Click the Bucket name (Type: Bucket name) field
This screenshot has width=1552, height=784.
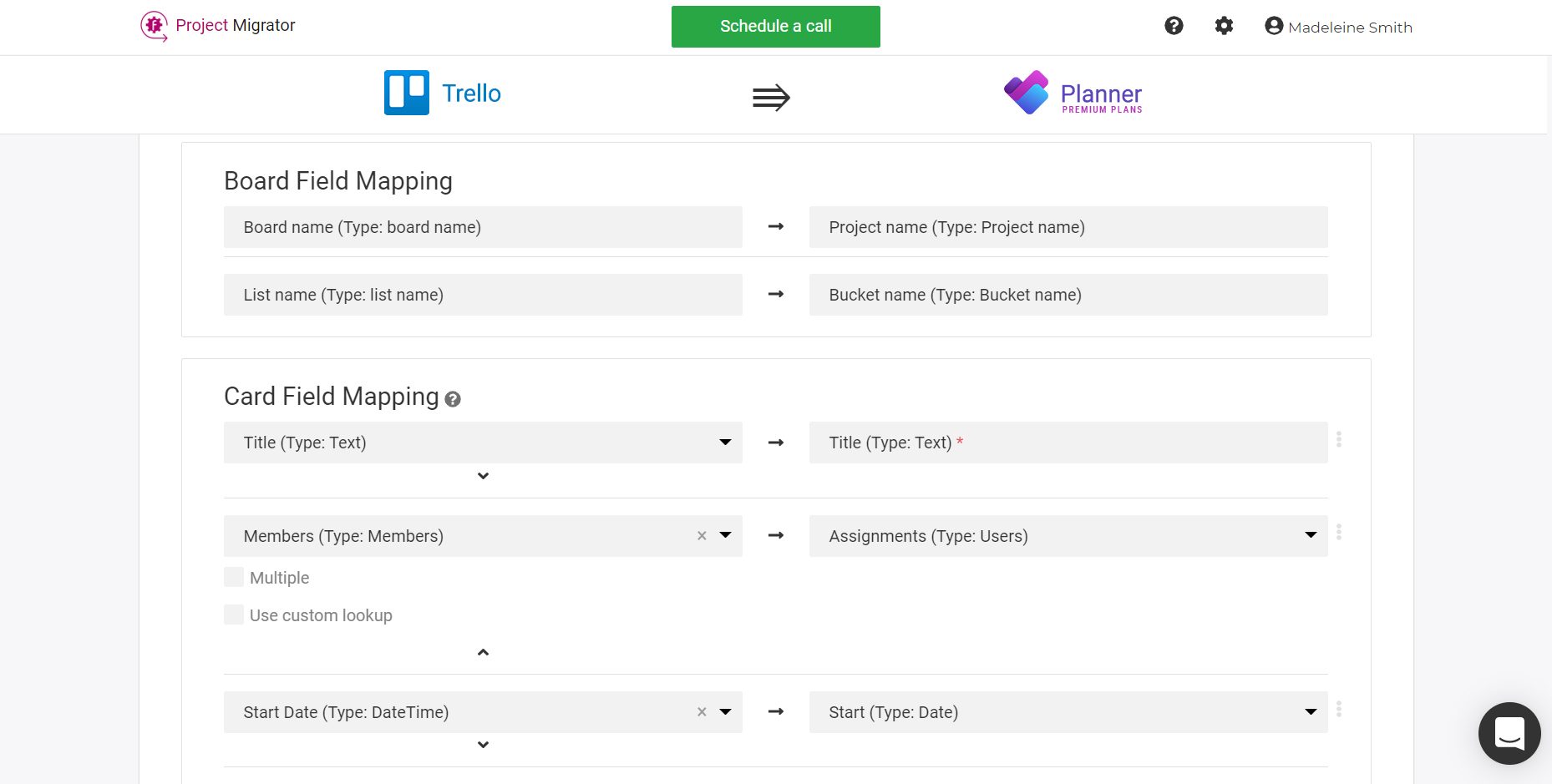click(x=1068, y=295)
